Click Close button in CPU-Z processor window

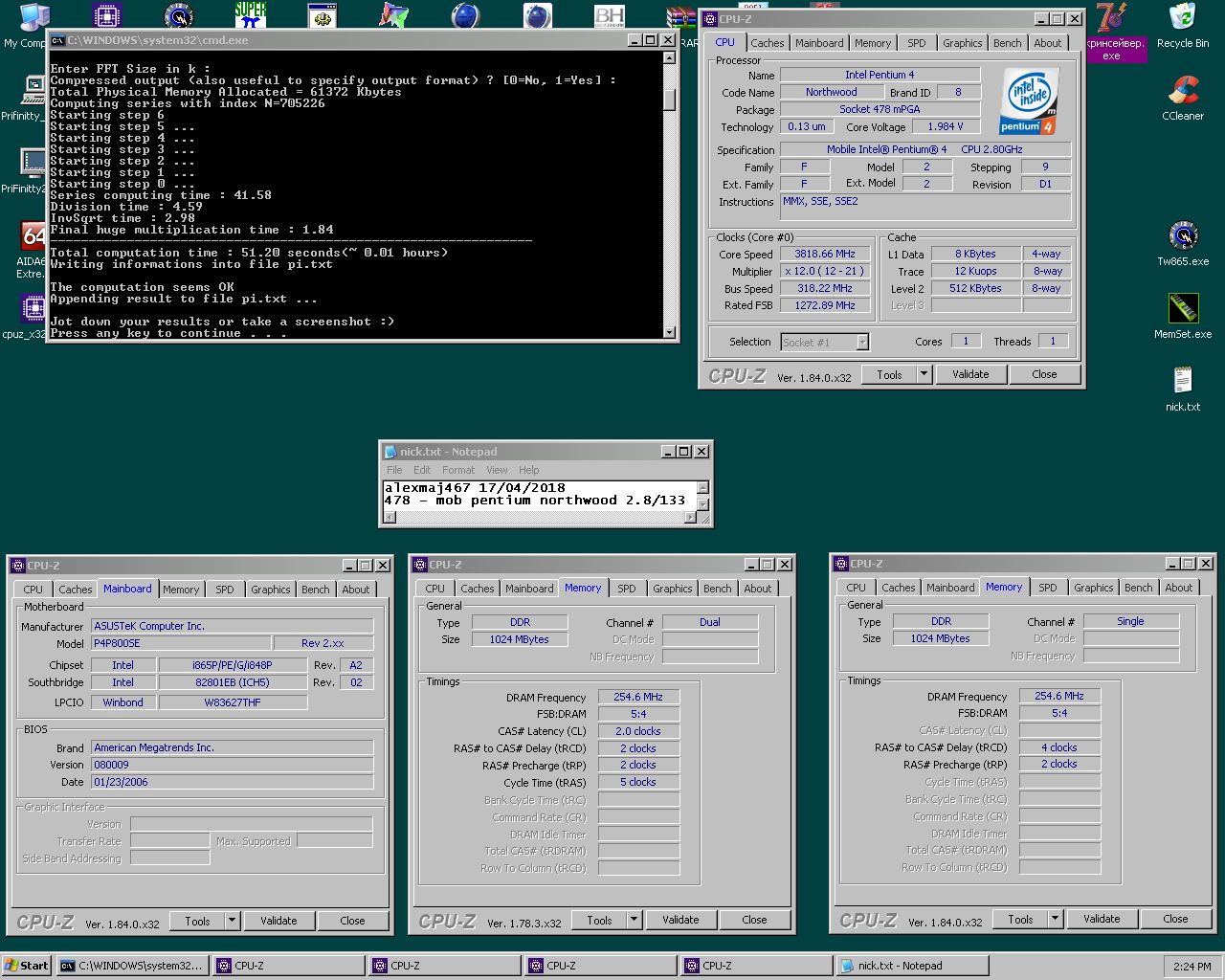coord(1044,374)
